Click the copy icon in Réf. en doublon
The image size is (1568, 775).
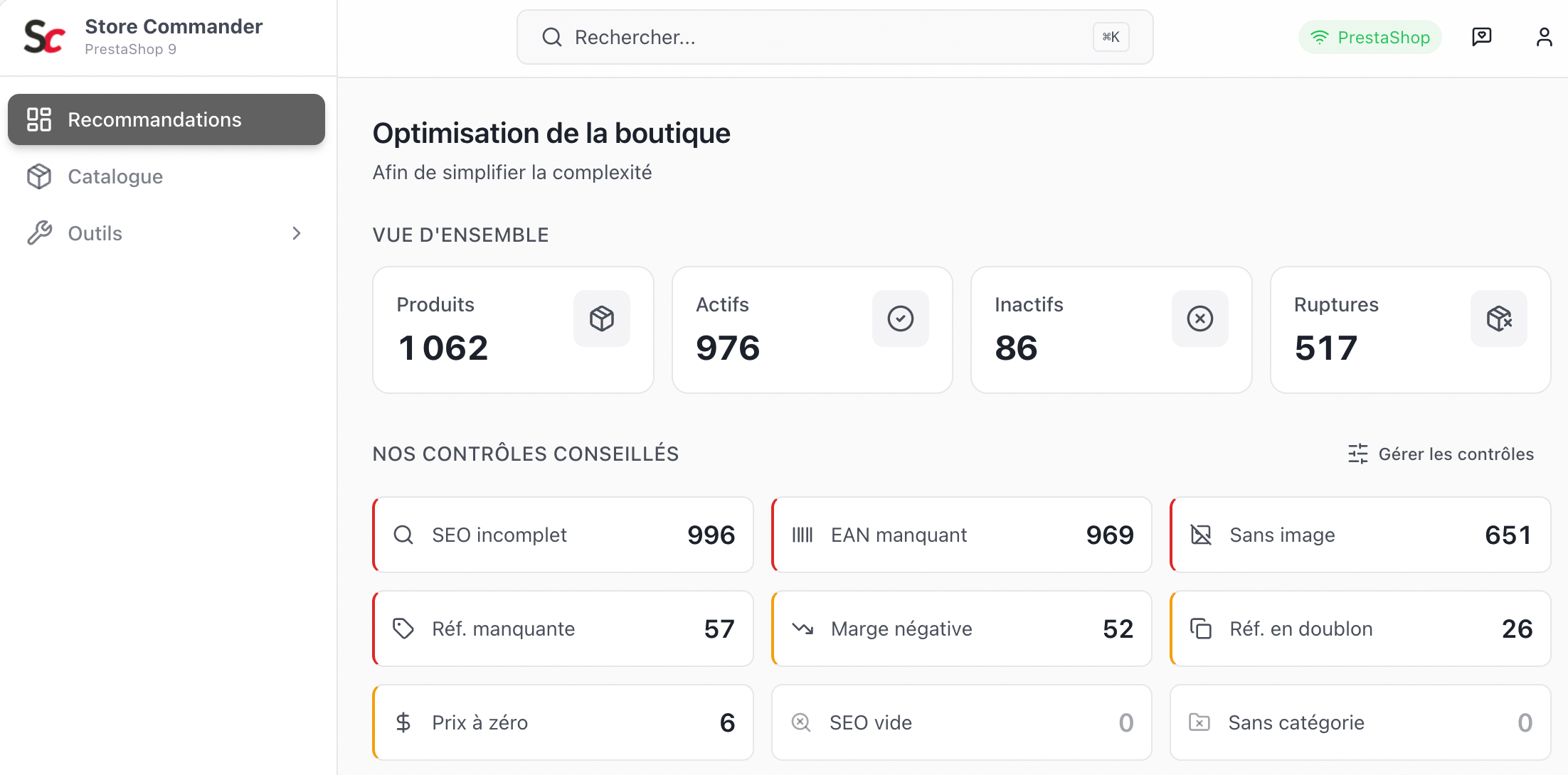pos(1201,629)
